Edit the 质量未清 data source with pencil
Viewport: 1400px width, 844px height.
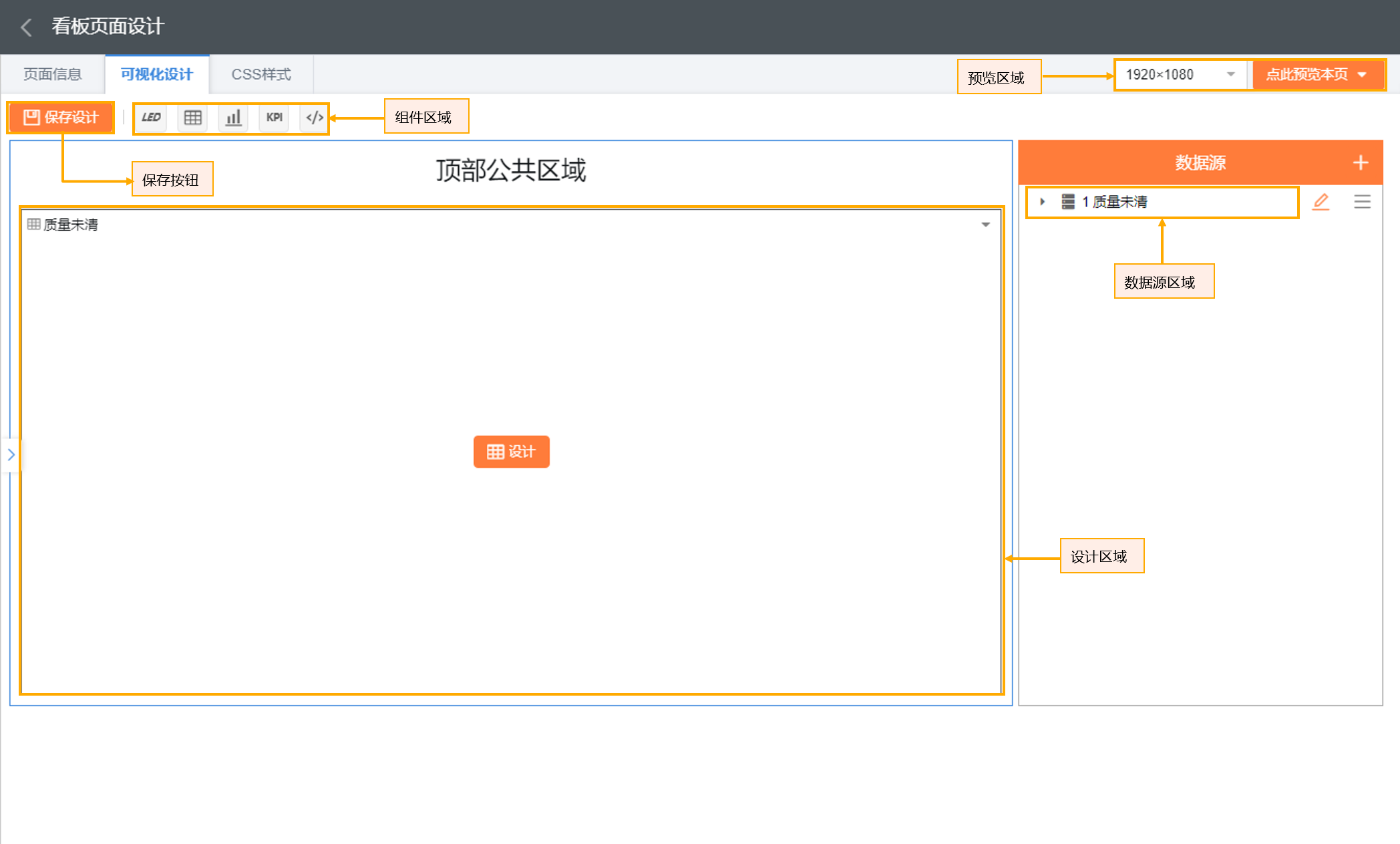1321,201
